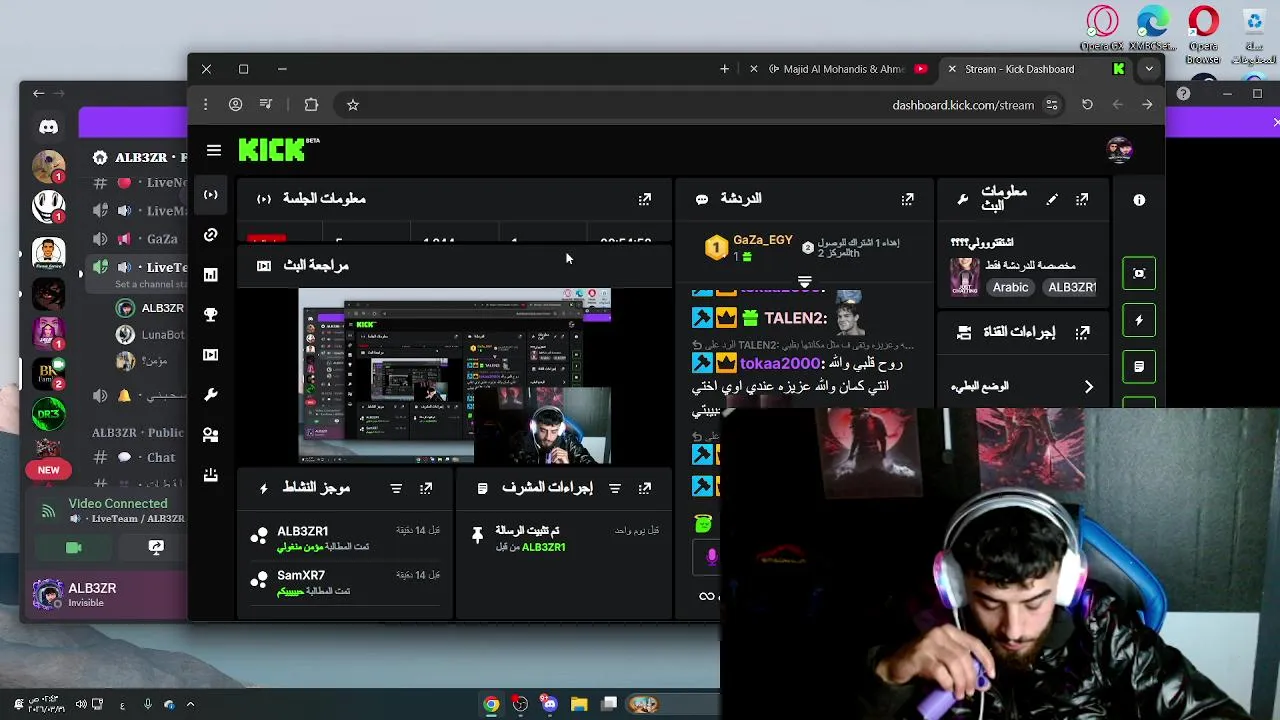Open the trophy achievements sidebar icon

tap(210, 315)
